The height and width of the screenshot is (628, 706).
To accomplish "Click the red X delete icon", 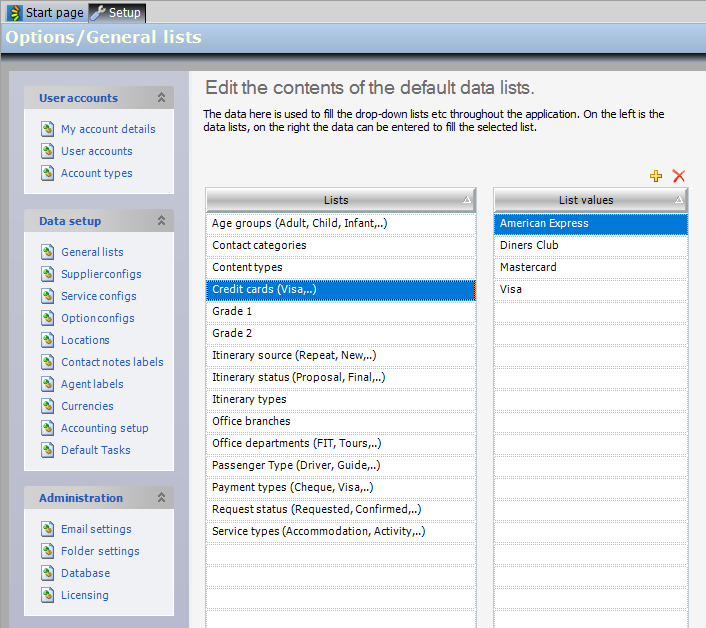I will point(679,176).
